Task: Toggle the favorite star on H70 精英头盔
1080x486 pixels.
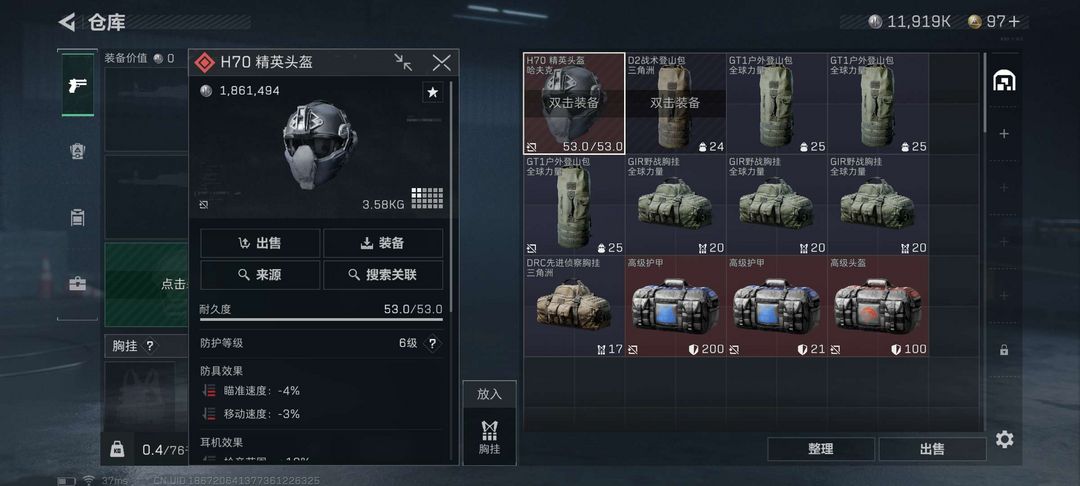Action: (x=433, y=92)
